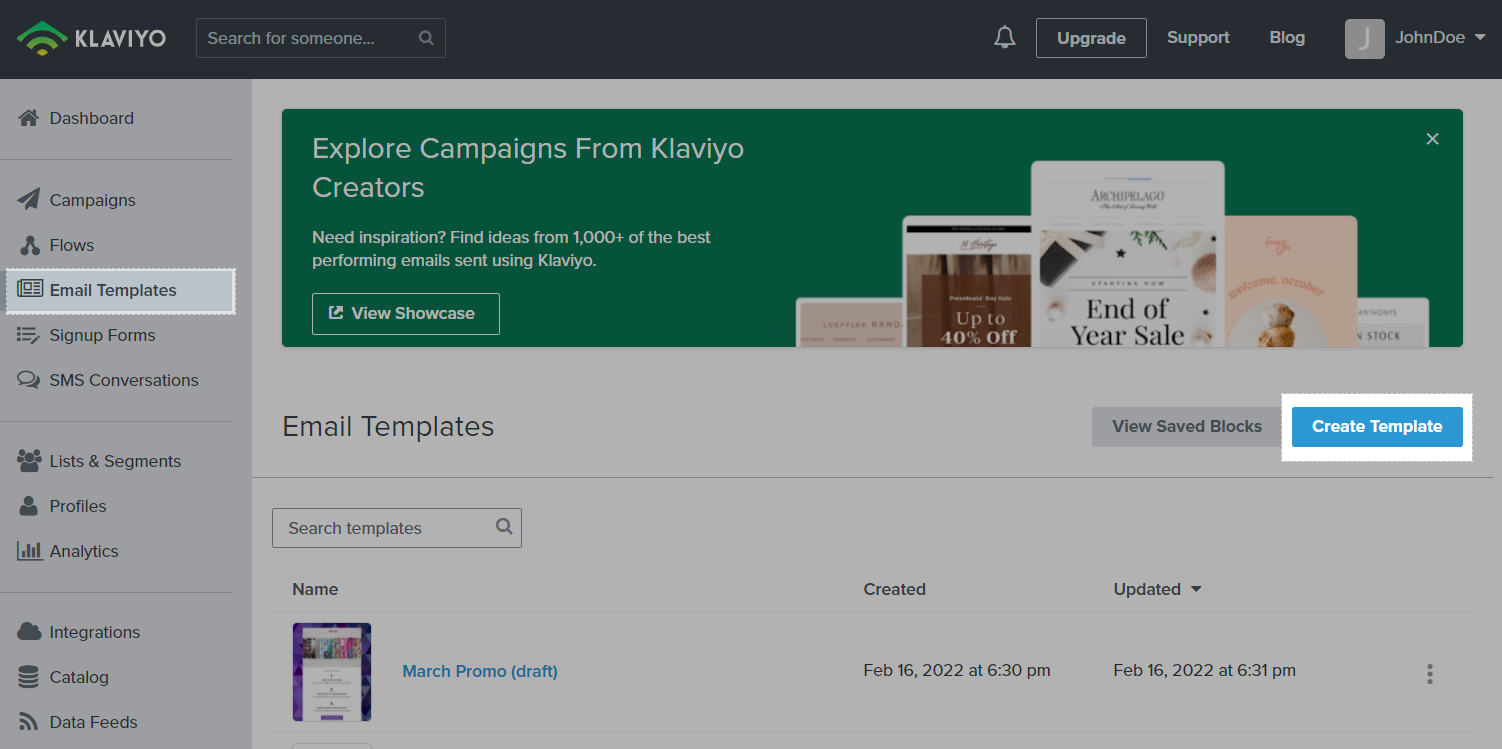Open the March Promo (draft) link
The width and height of the screenshot is (1502, 749).
(480, 671)
